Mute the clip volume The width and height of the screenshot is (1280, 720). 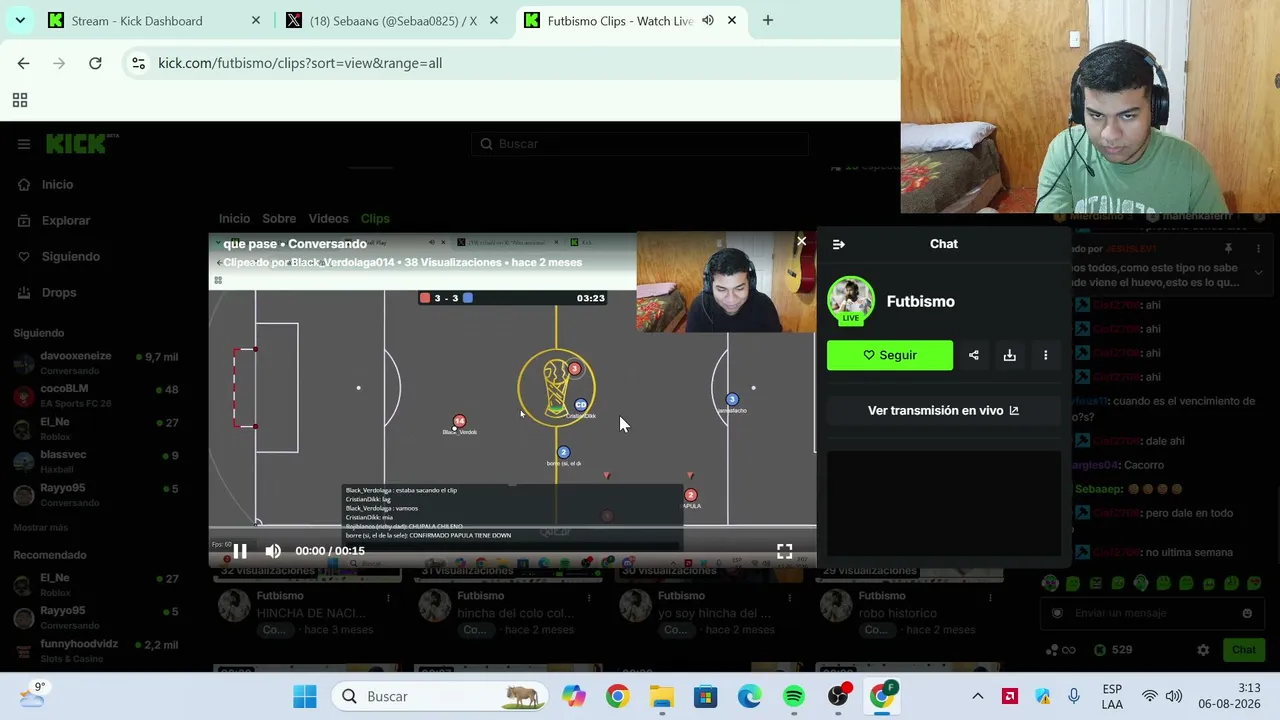click(273, 551)
